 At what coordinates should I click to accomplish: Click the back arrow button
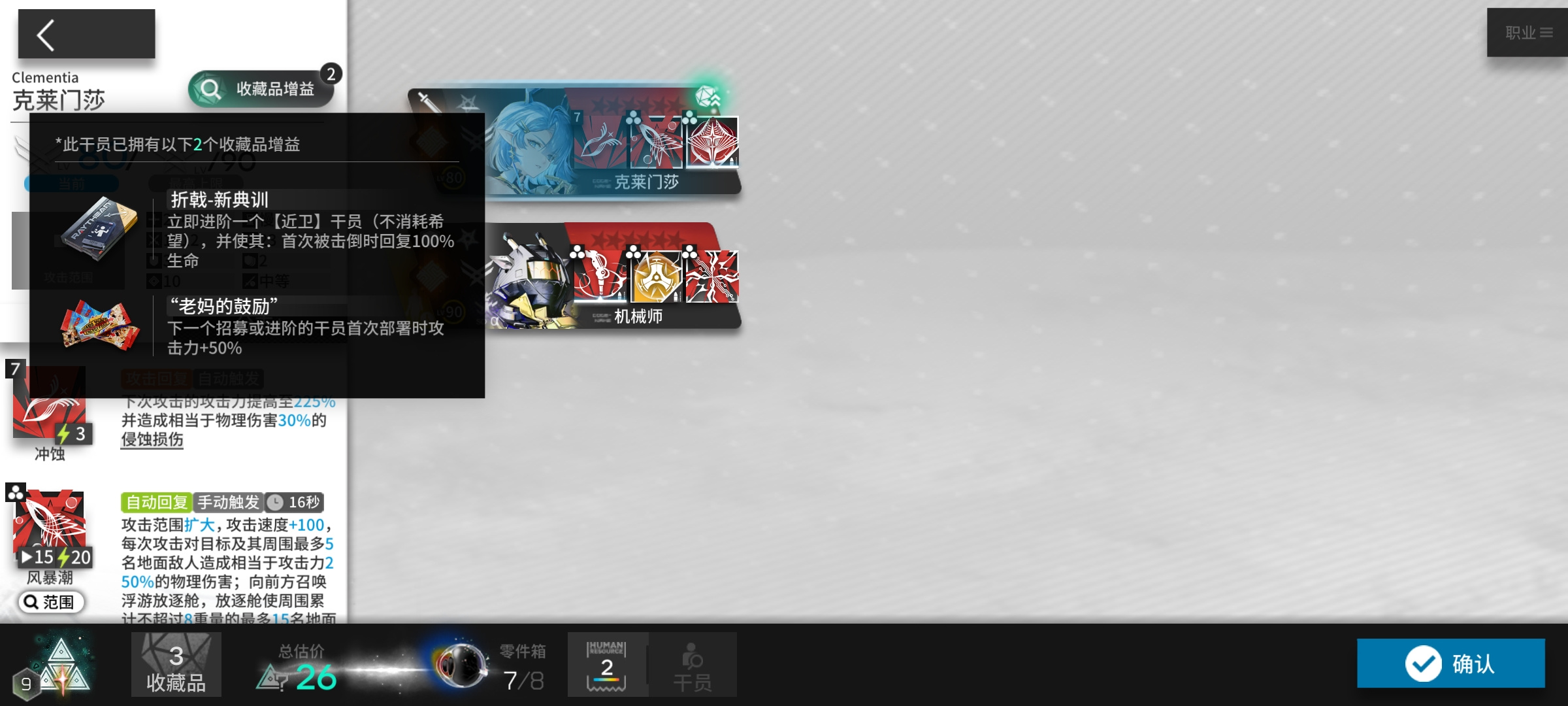click(x=86, y=34)
